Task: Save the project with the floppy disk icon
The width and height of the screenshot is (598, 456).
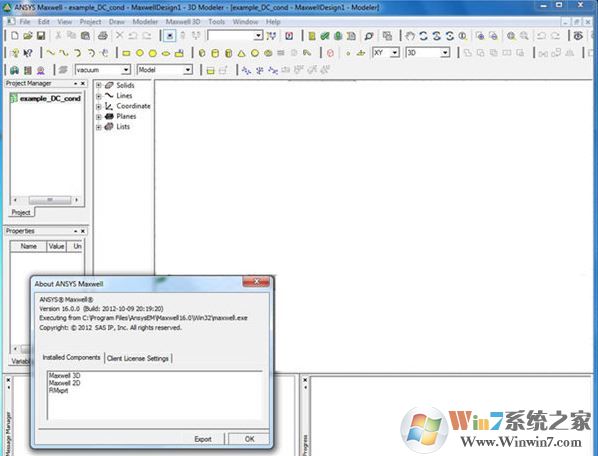Action: [41, 36]
